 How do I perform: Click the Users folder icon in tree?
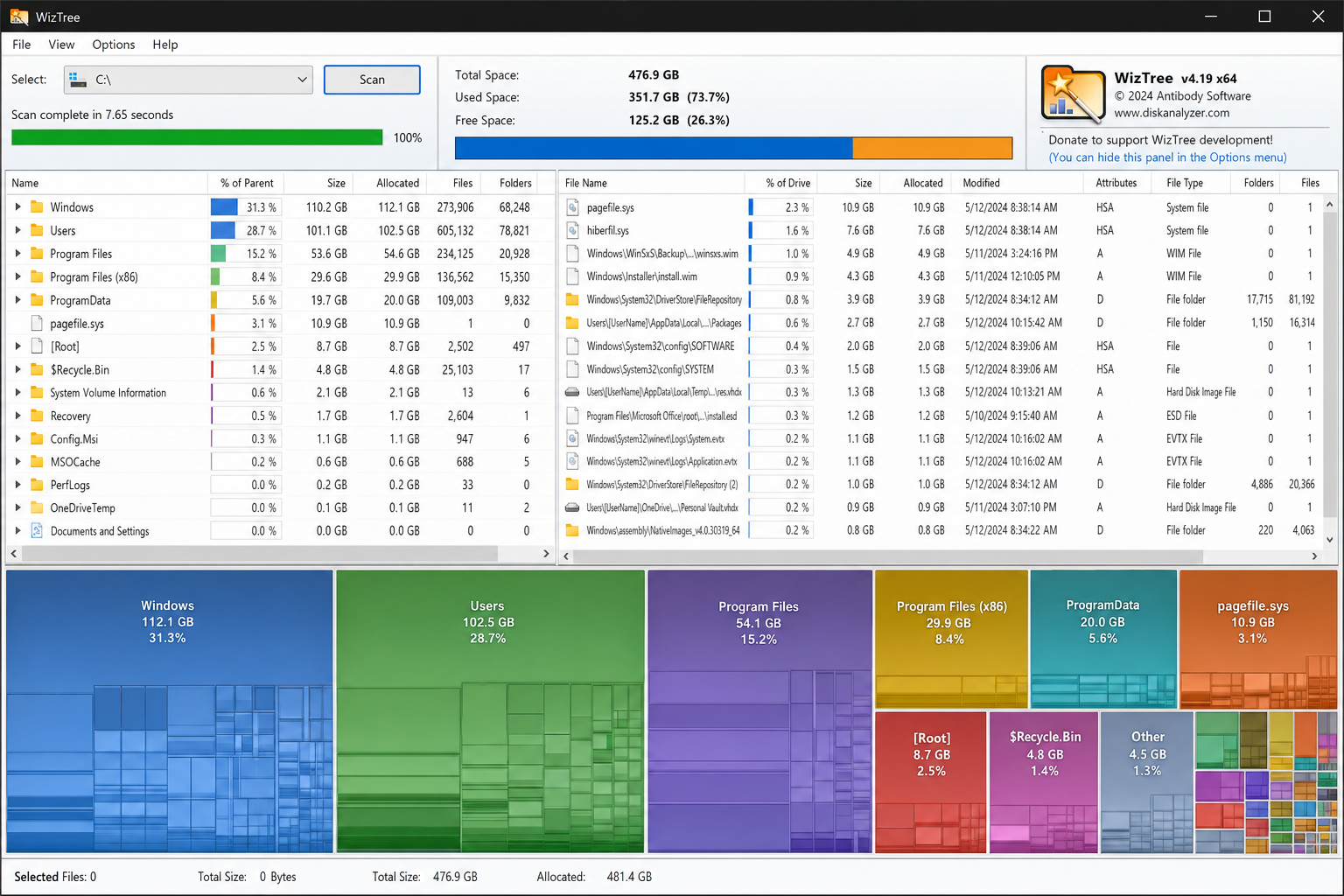pos(37,230)
